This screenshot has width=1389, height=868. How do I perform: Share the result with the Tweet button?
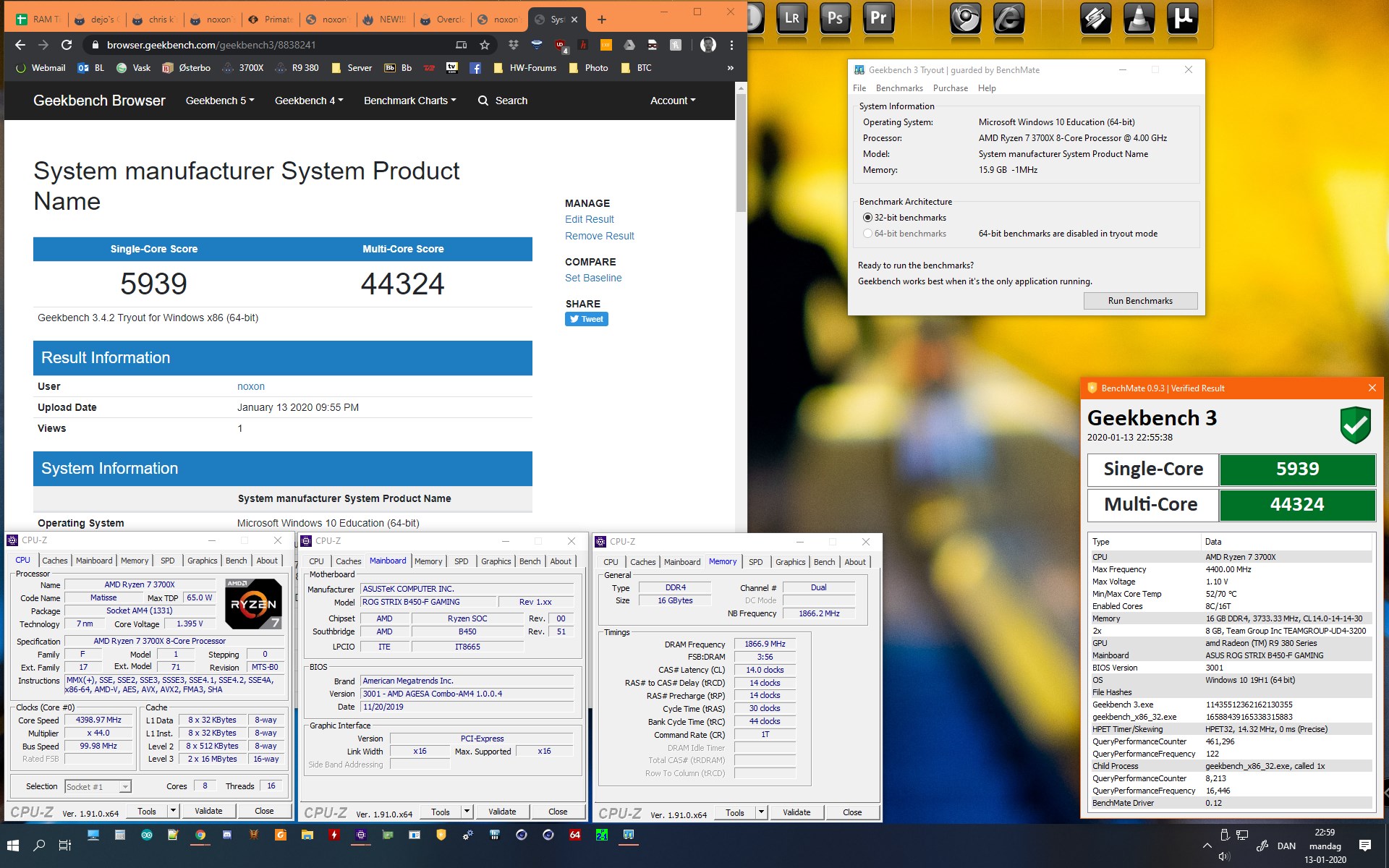click(x=587, y=319)
